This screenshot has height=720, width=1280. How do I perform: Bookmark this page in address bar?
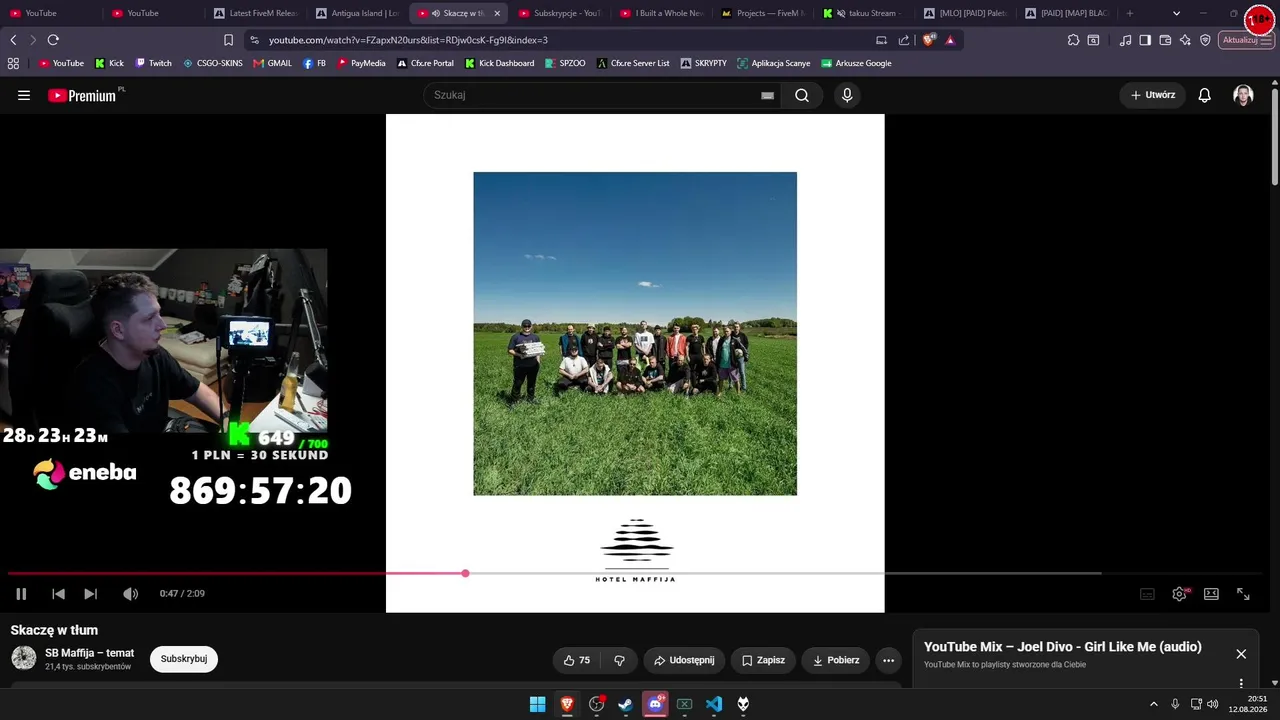228,40
